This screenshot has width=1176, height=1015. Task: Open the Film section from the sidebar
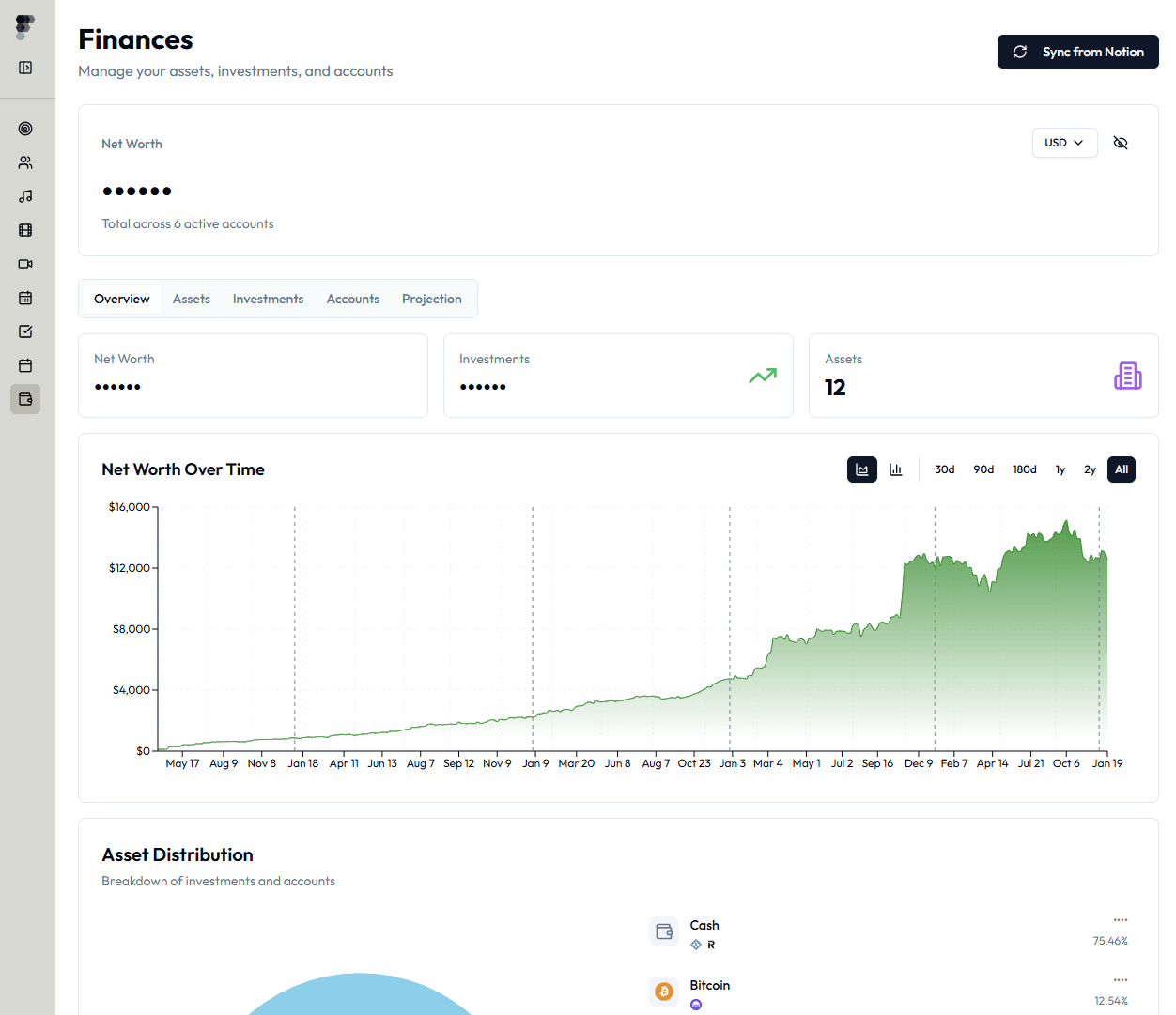click(25, 229)
